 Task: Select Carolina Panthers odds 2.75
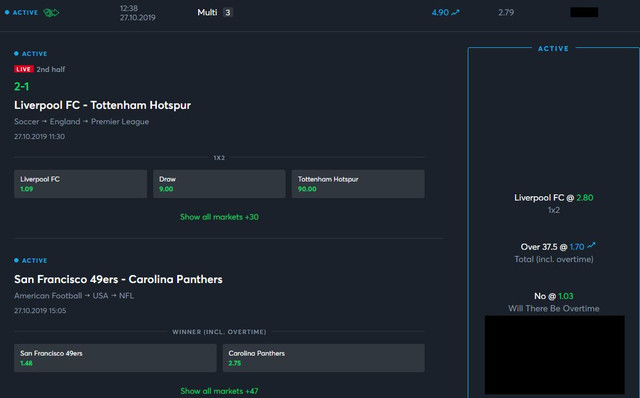[x=324, y=358]
